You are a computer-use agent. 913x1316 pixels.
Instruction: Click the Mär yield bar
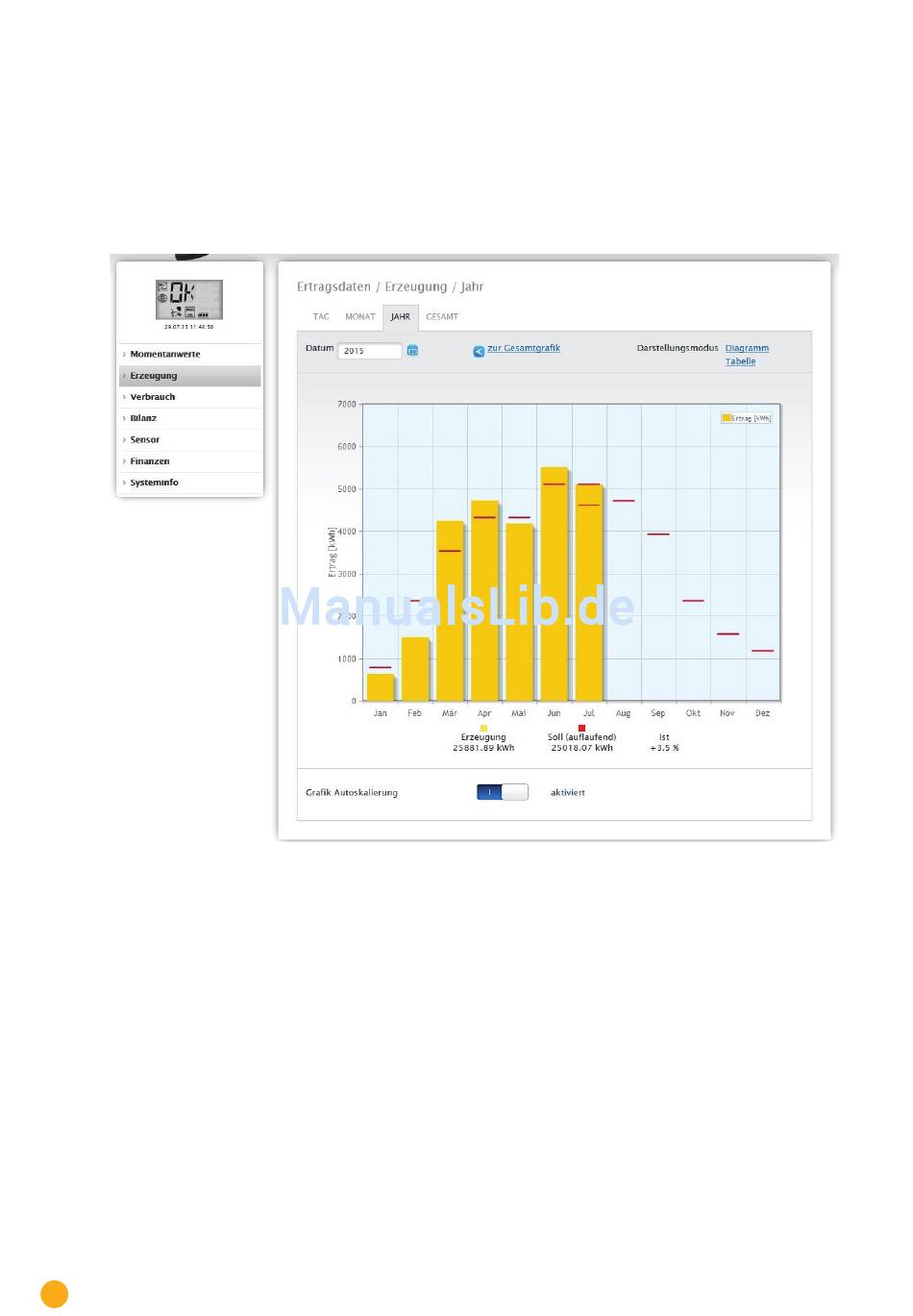pyautogui.click(x=450, y=611)
